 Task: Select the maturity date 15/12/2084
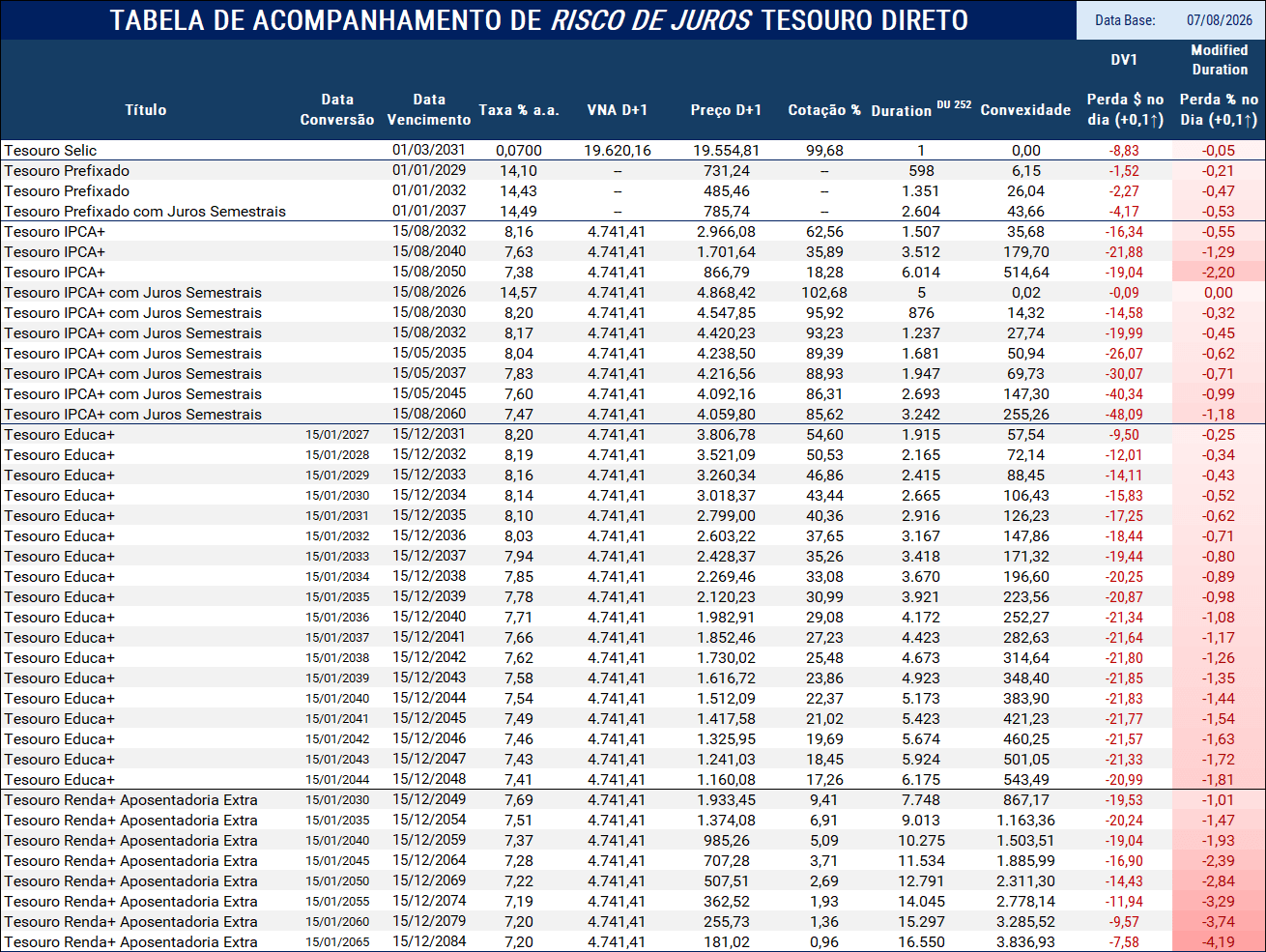pyautogui.click(x=429, y=941)
